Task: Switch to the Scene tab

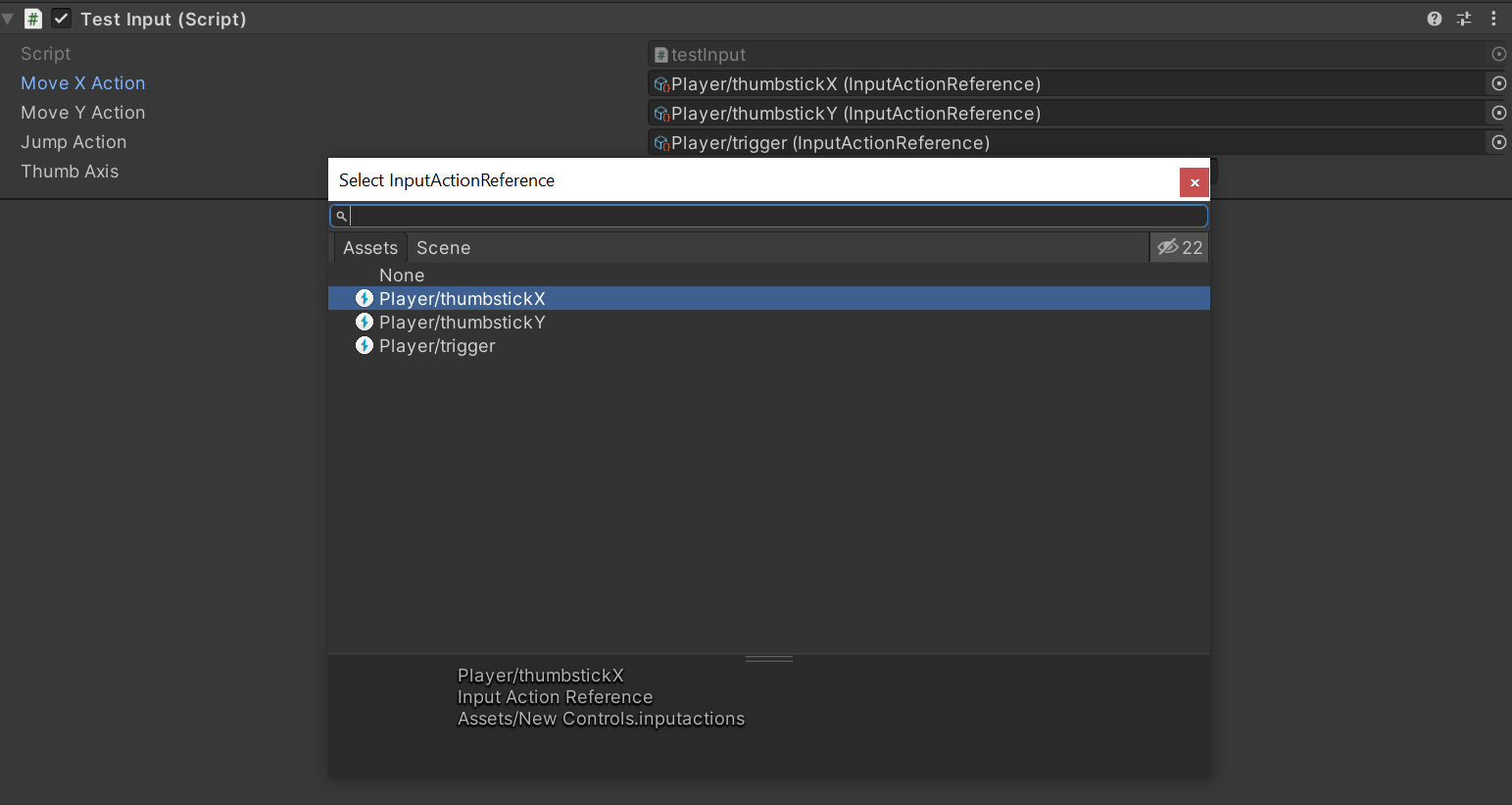Action: 443,248
